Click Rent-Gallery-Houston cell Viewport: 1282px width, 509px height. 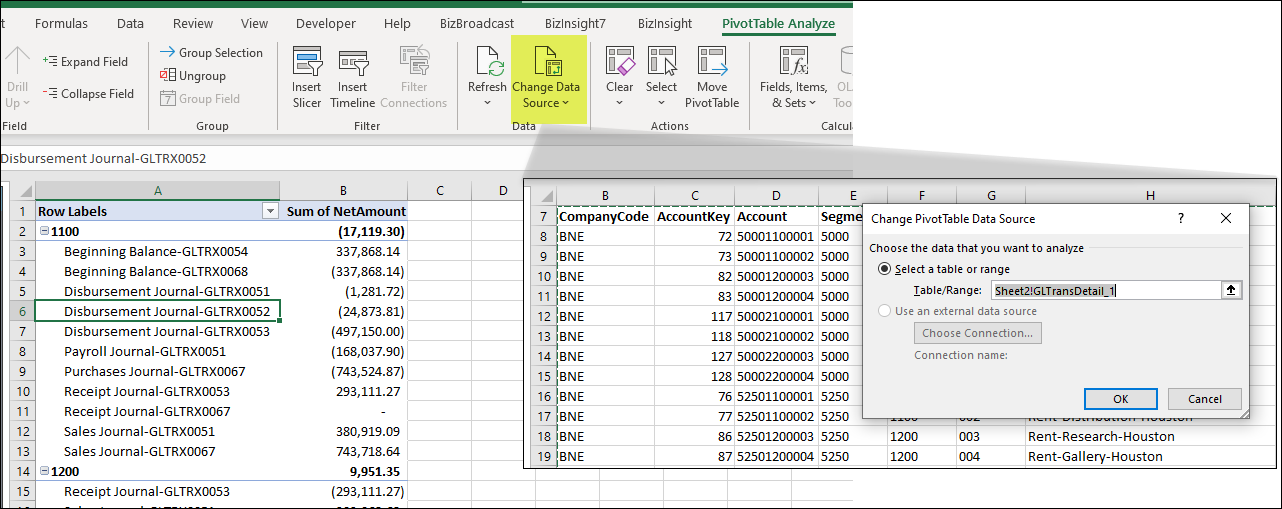[x=1150, y=456]
